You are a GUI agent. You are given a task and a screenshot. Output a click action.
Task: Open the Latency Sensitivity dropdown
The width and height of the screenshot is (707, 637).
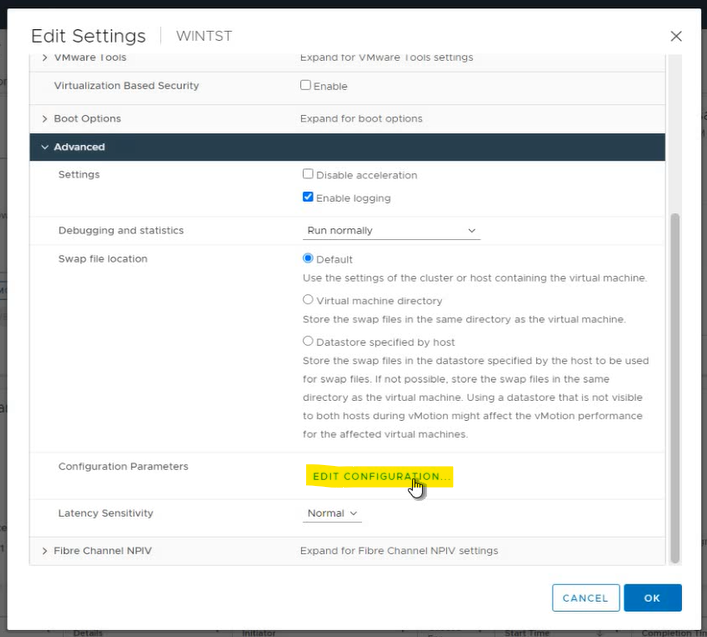pyautogui.click(x=332, y=514)
